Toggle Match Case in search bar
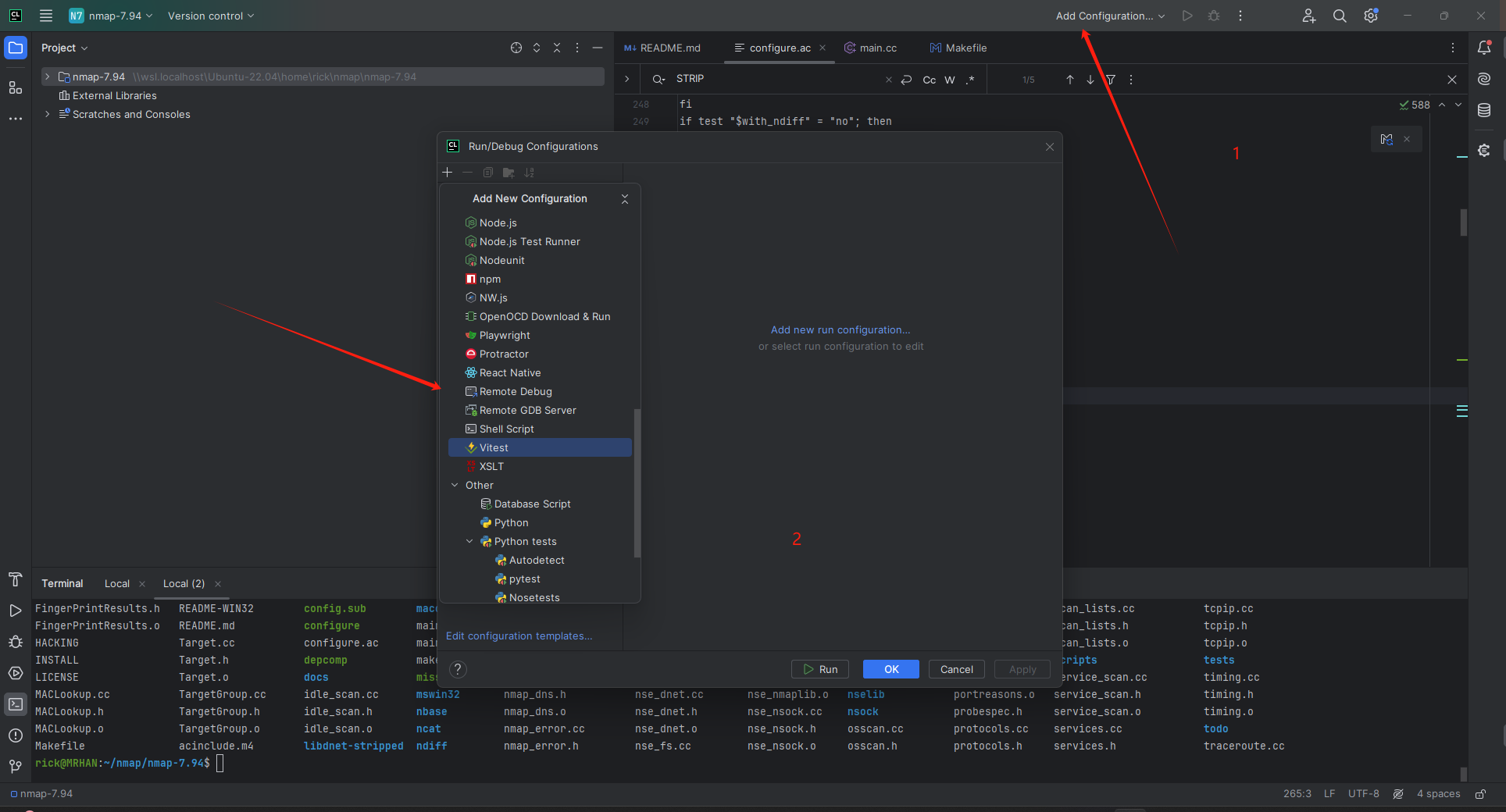Image resolution: width=1506 pixels, height=812 pixels. [x=930, y=80]
